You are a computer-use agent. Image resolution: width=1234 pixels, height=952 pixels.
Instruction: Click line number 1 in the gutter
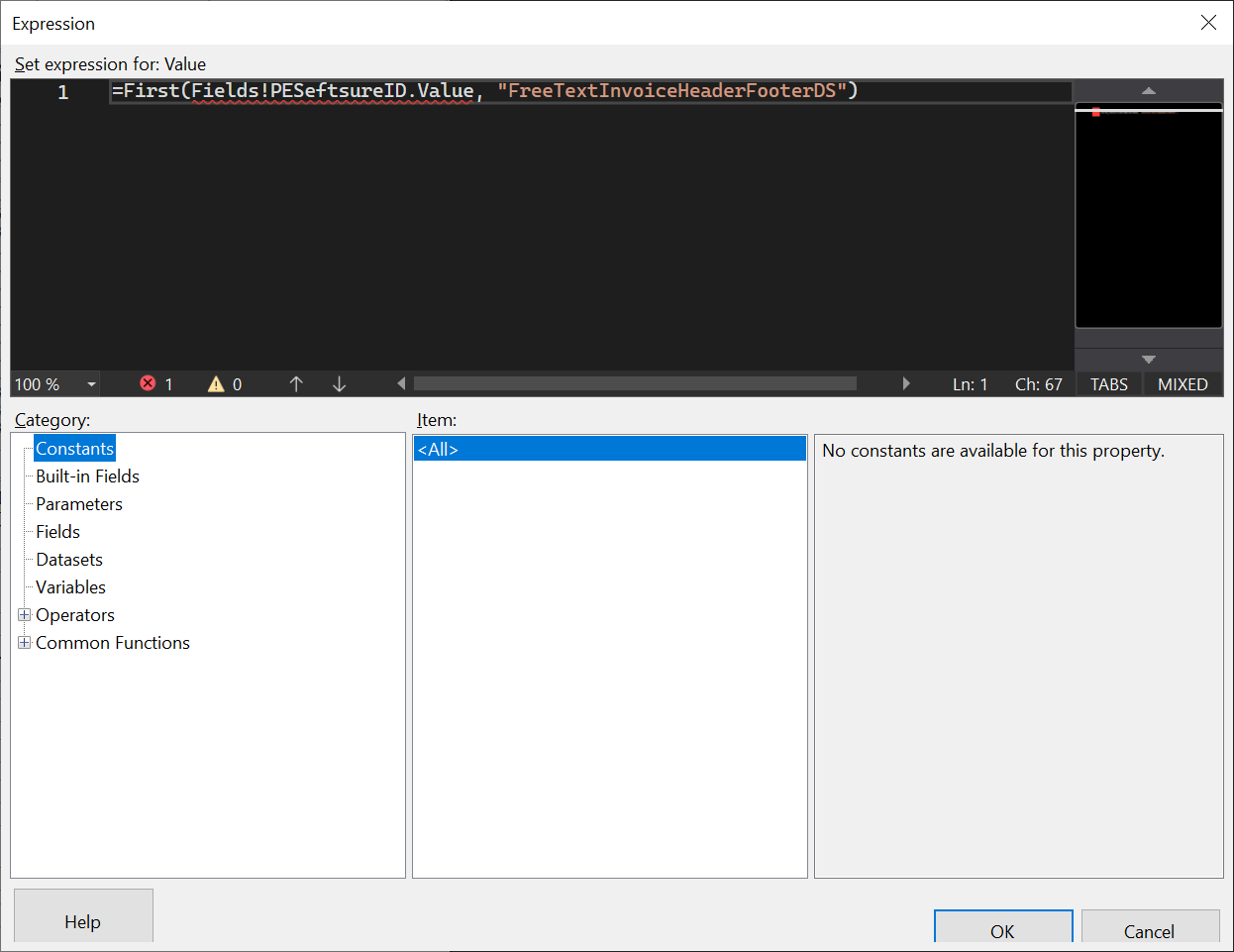click(x=63, y=92)
